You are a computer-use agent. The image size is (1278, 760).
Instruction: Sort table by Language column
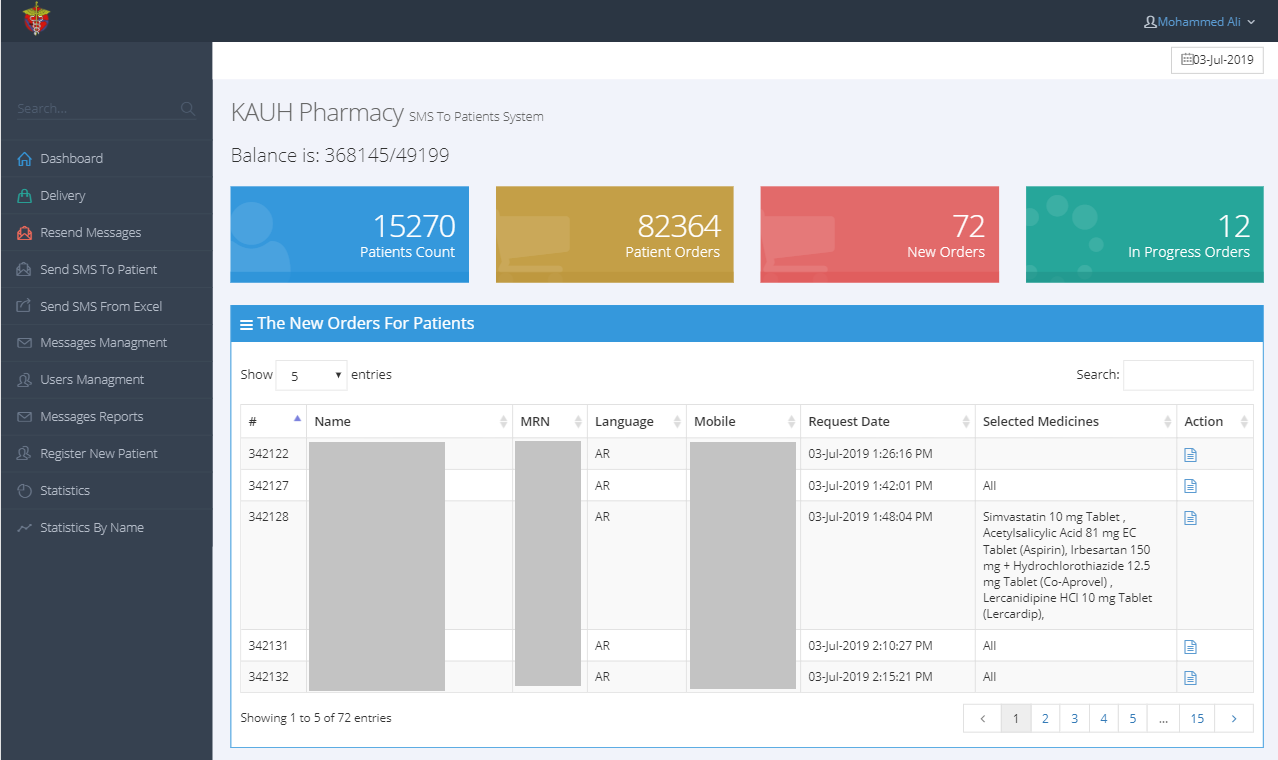point(636,421)
